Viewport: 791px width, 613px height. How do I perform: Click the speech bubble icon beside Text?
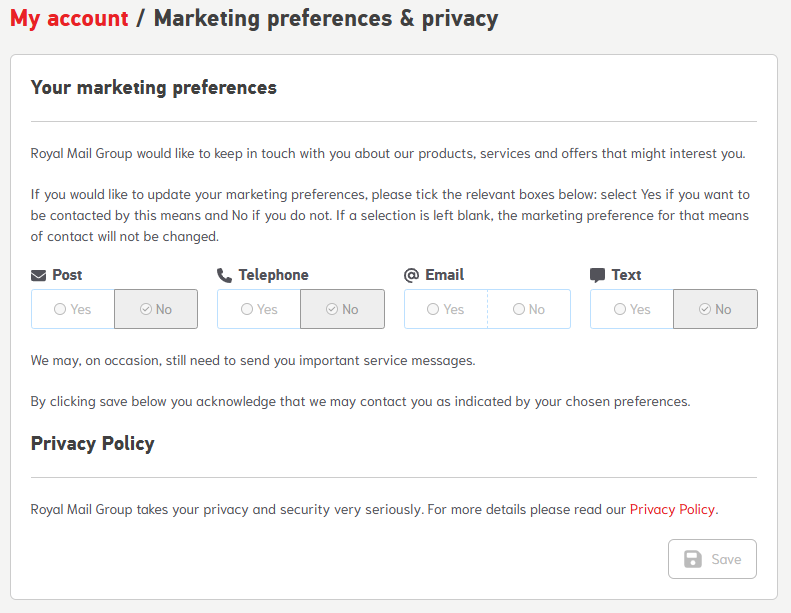[x=597, y=275]
